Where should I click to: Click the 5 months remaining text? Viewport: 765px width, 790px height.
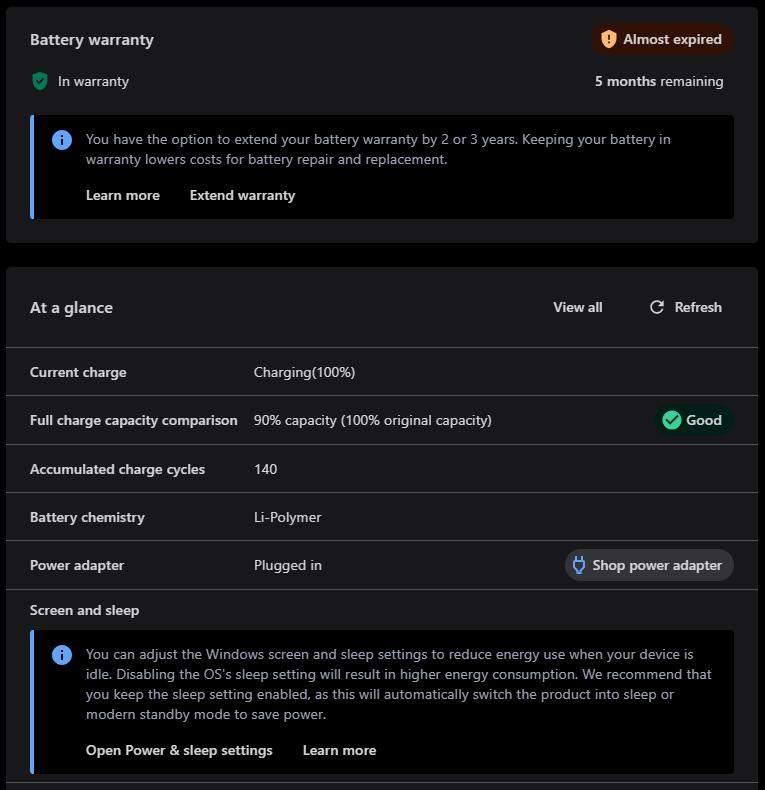click(x=659, y=81)
